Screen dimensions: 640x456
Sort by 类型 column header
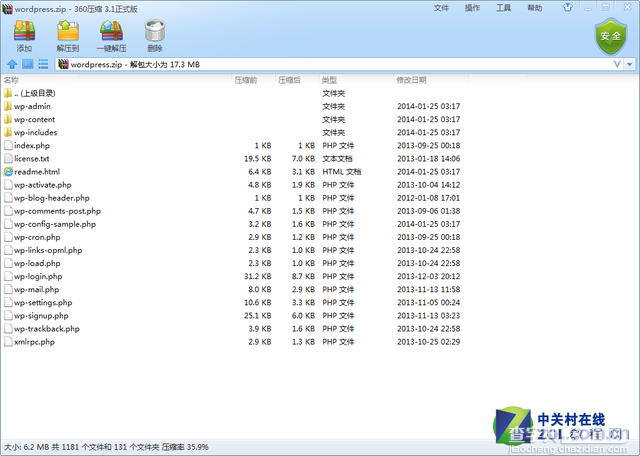tap(329, 80)
